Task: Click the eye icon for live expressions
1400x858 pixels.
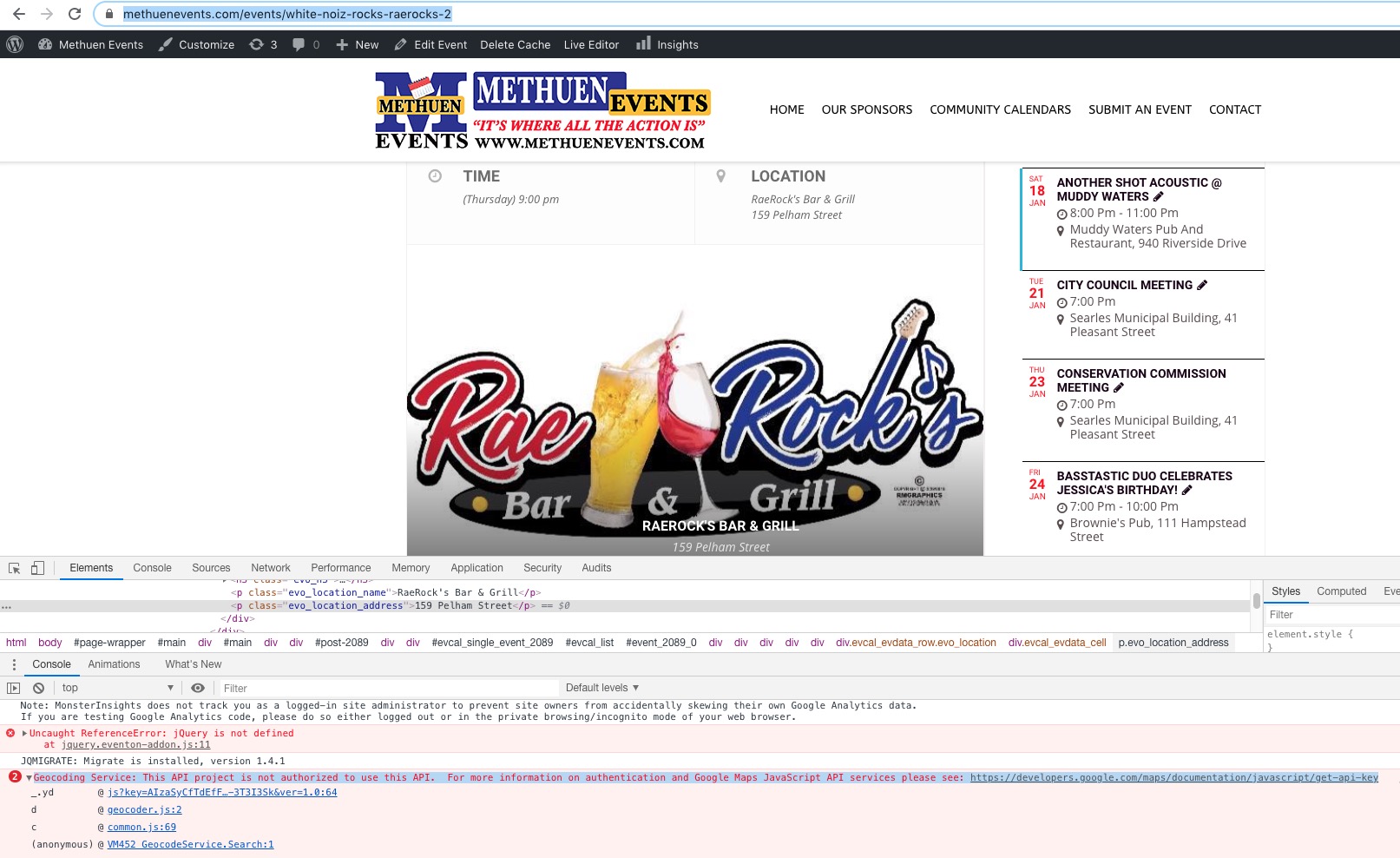Action: pos(198,688)
